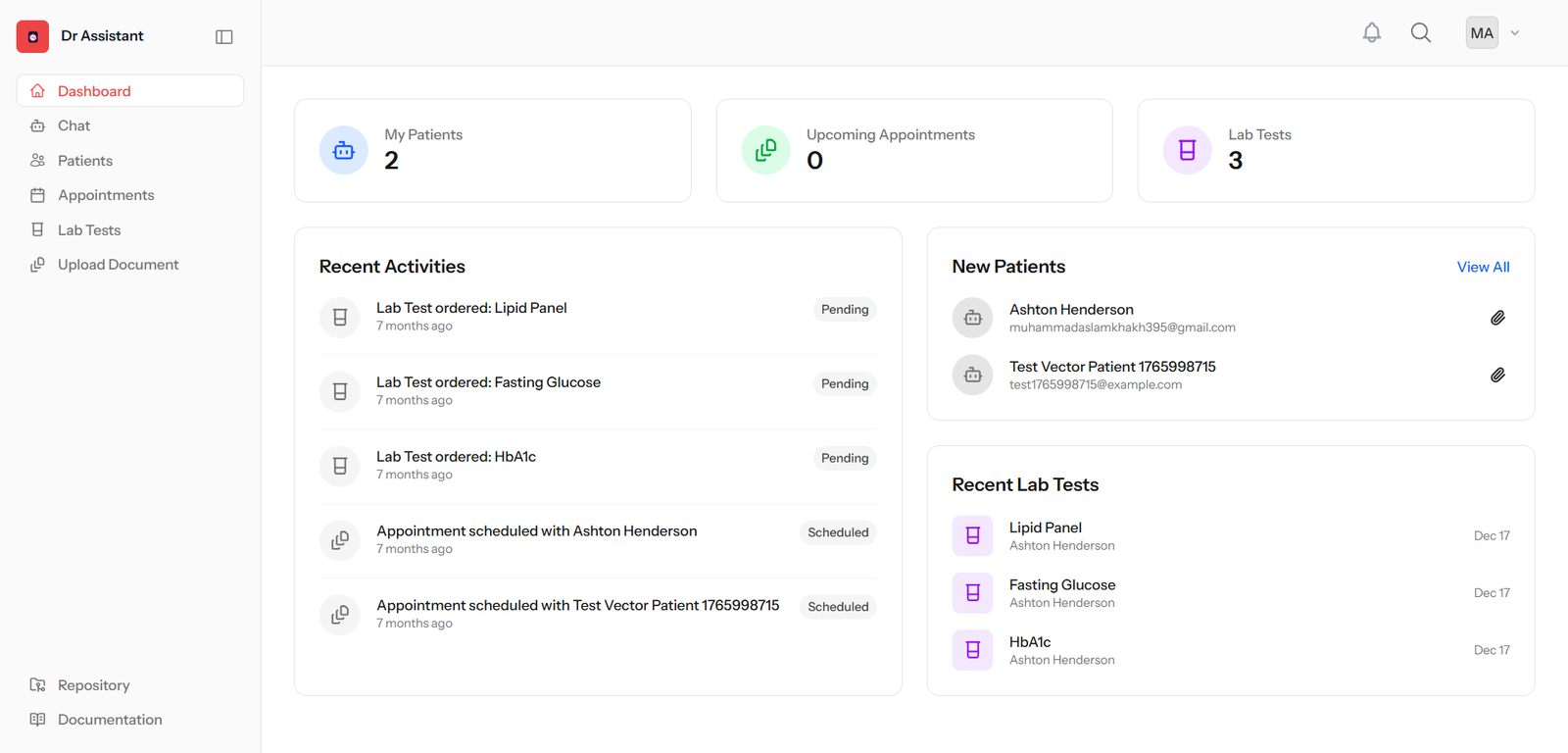Click the My Patients count 2
The image size is (1568, 753).
[x=391, y=161]
